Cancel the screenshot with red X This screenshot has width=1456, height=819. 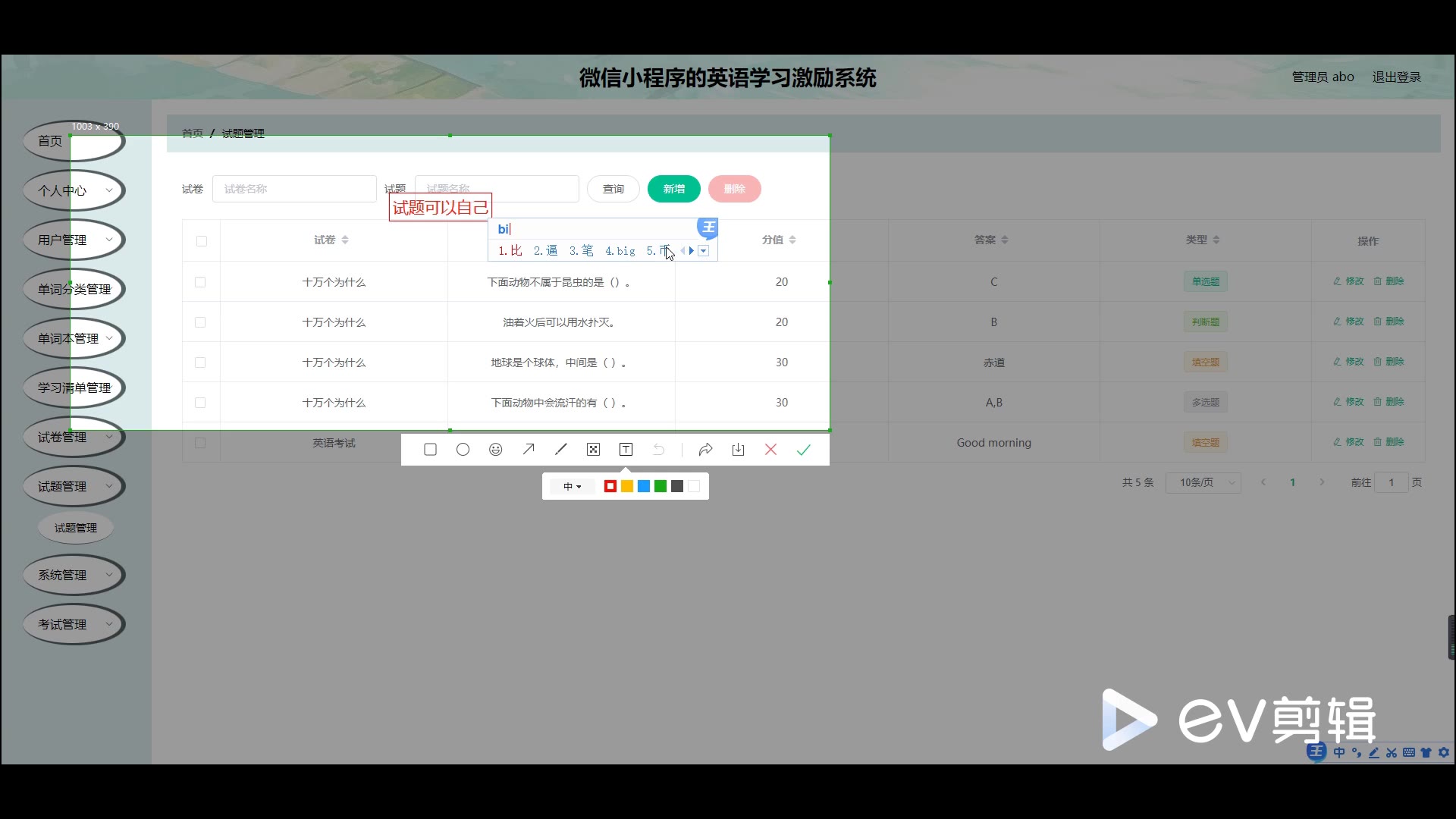click(x=770, y=450)
